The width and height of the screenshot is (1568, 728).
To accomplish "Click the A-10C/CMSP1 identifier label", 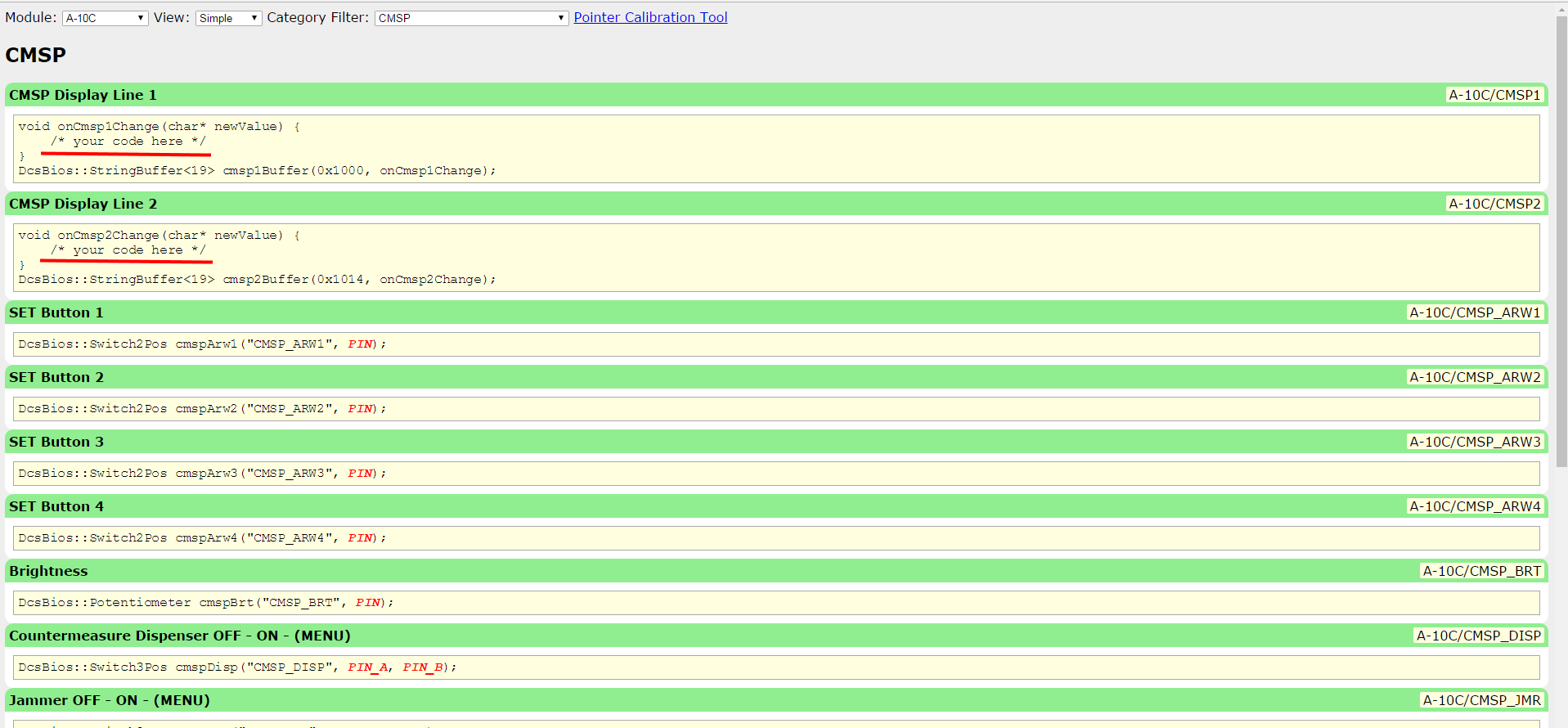I will (1494, 95).
